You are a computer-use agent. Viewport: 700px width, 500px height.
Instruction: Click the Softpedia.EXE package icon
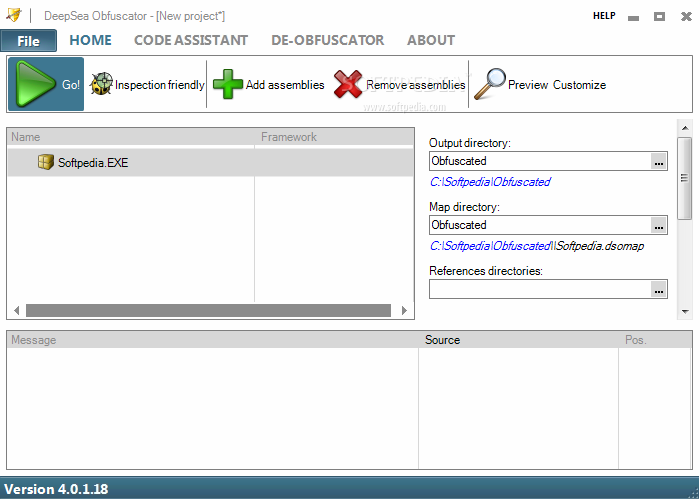coord(46,162)
